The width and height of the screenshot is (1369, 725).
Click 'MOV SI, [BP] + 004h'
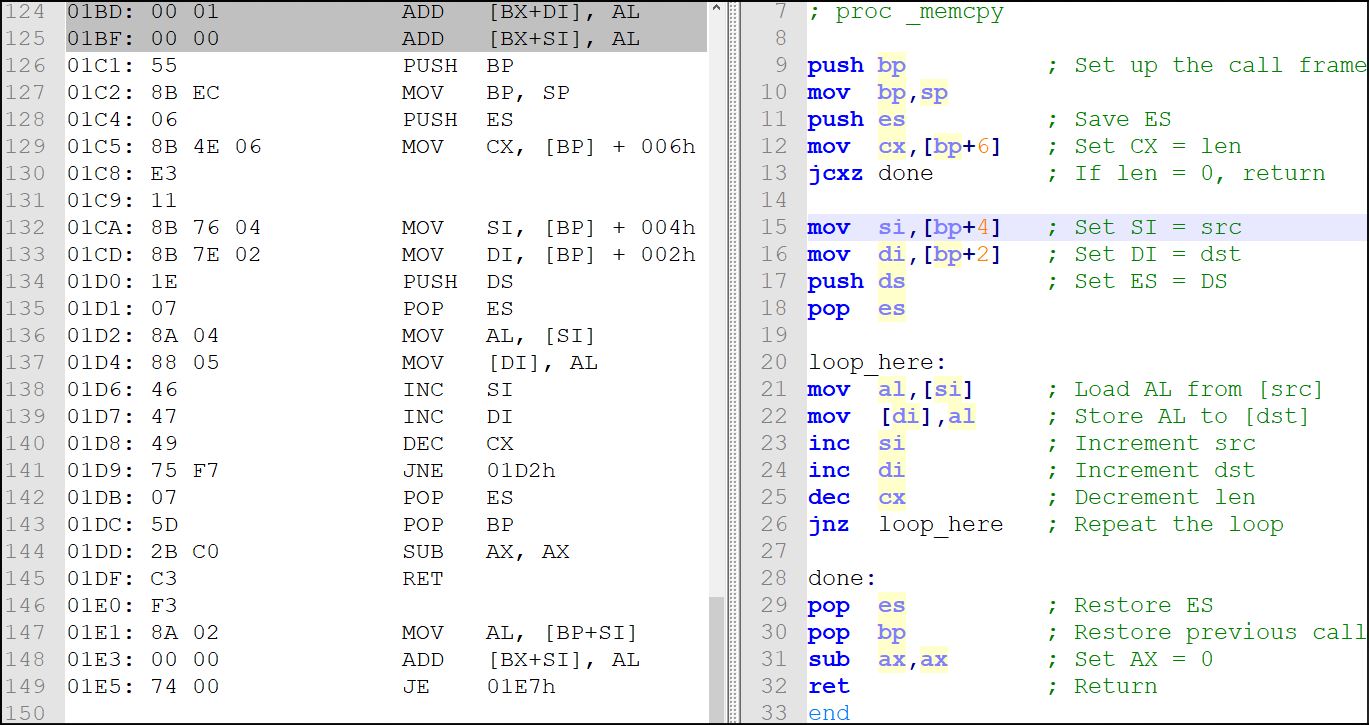pyautogui.click(x=548, y=229)
